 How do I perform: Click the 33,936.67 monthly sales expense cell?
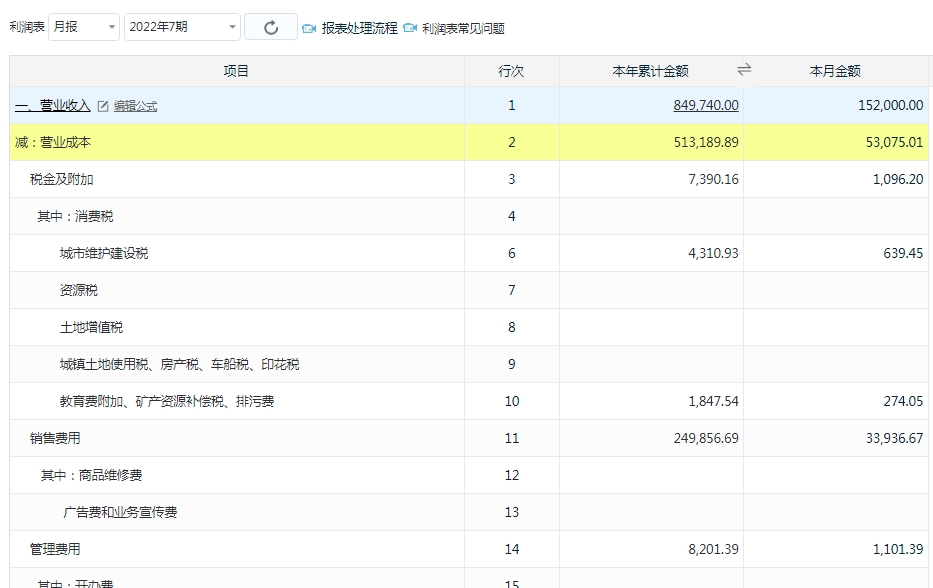click(x=836, y=438)
